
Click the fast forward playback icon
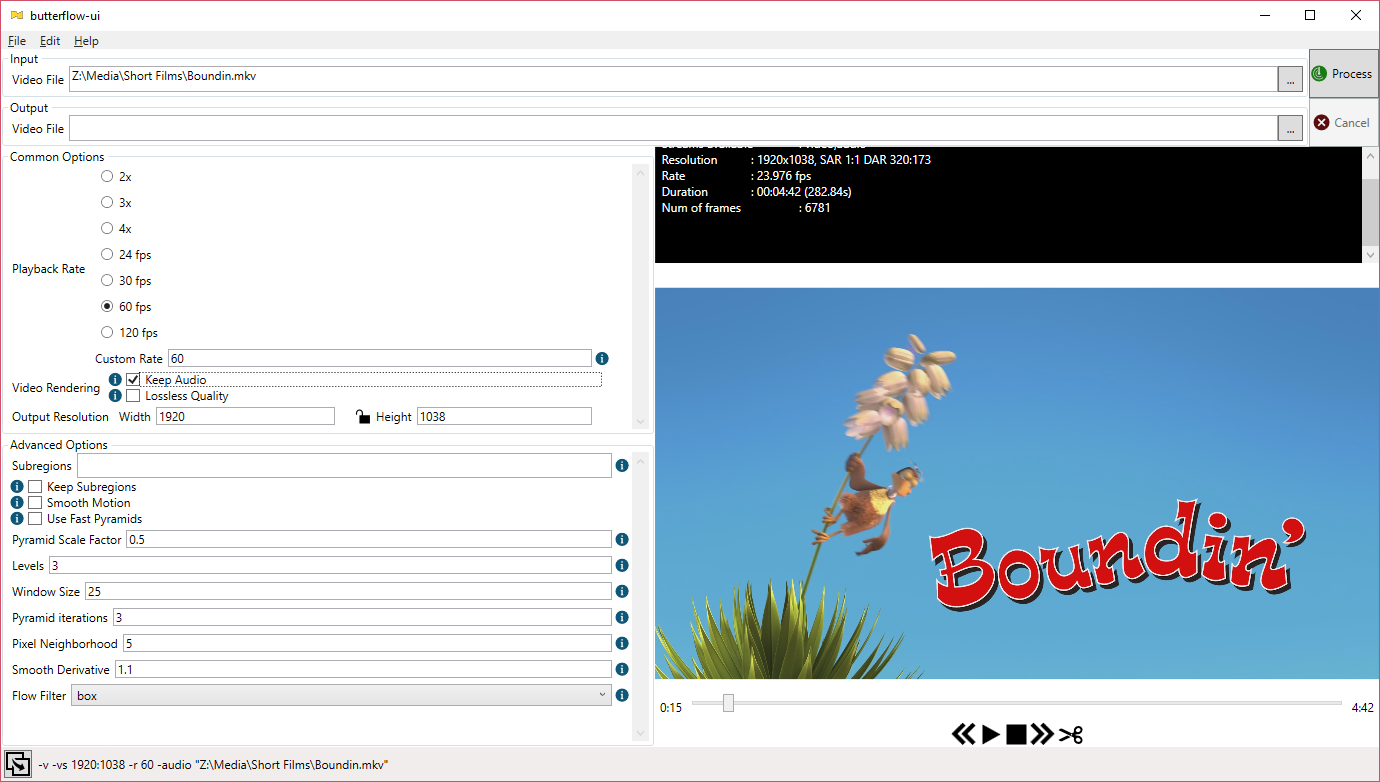[1042, 735]
